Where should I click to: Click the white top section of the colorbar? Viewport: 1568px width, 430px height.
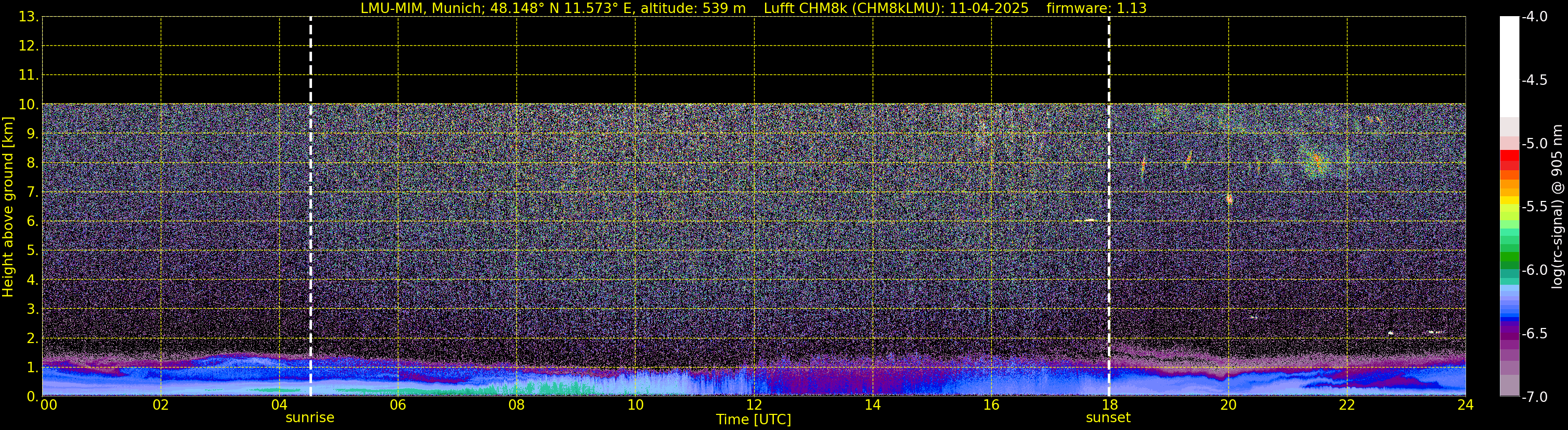click(x=1509, y=67)
